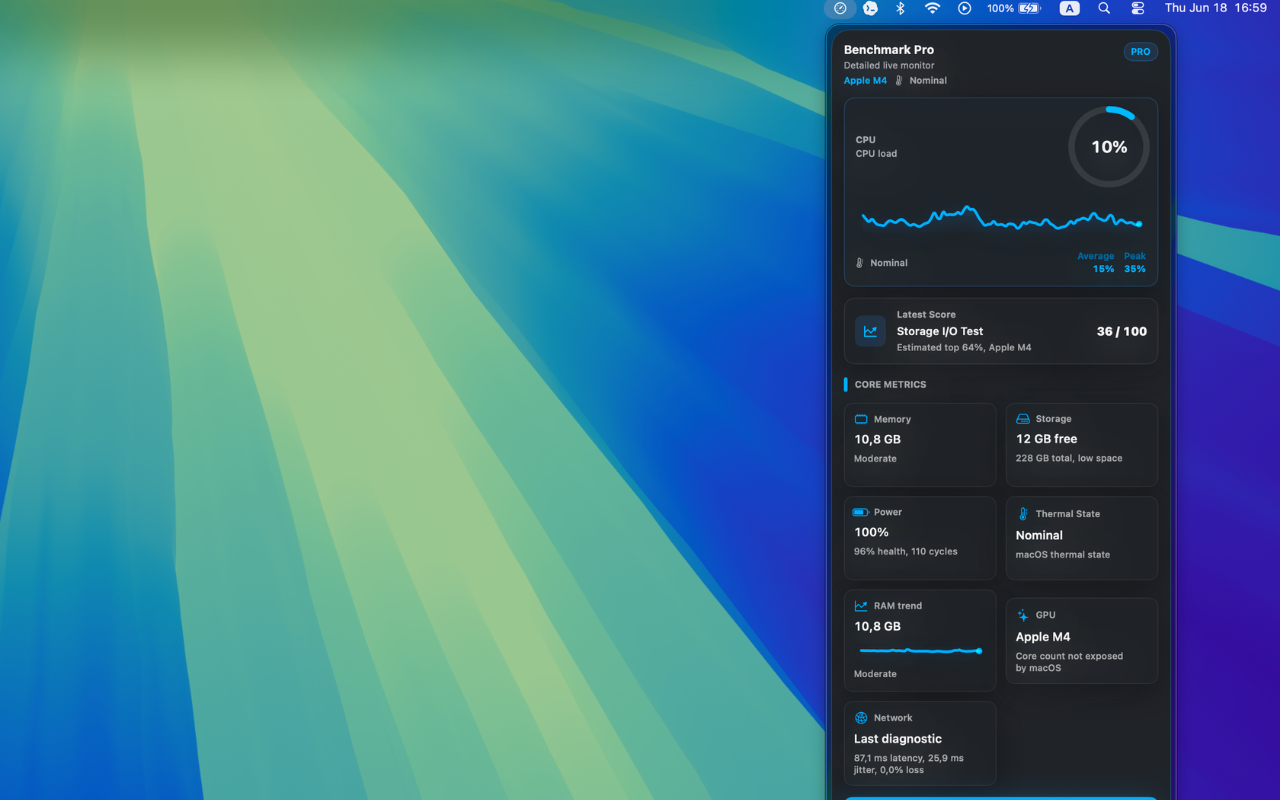Click 'macOS thermal state' text
This screenshot has height=800, width=1280.
pyautogui.click(x=1063, y=555)
